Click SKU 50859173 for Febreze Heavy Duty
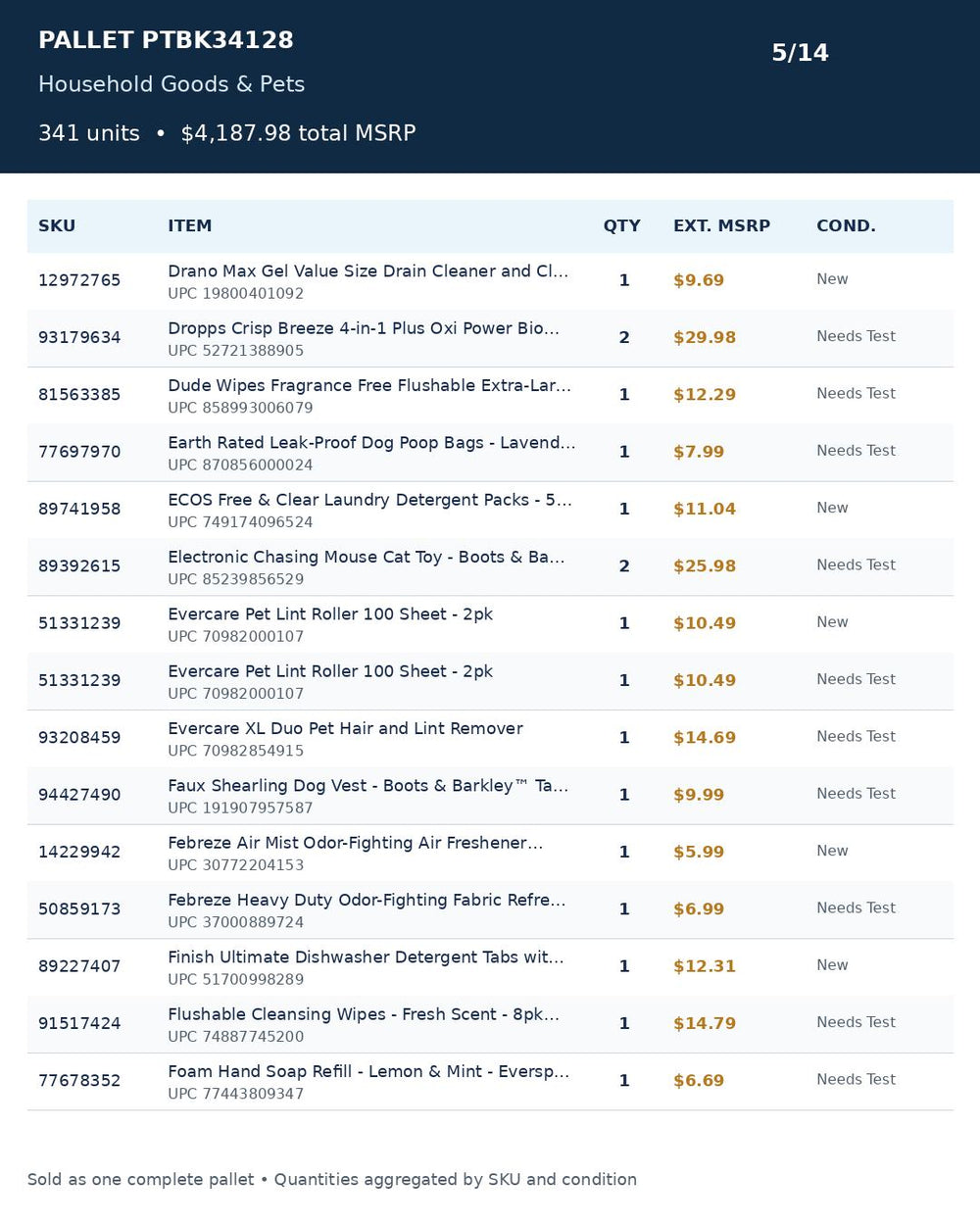980x1225 pixels. pyautogui.click(x=79, y=909)
